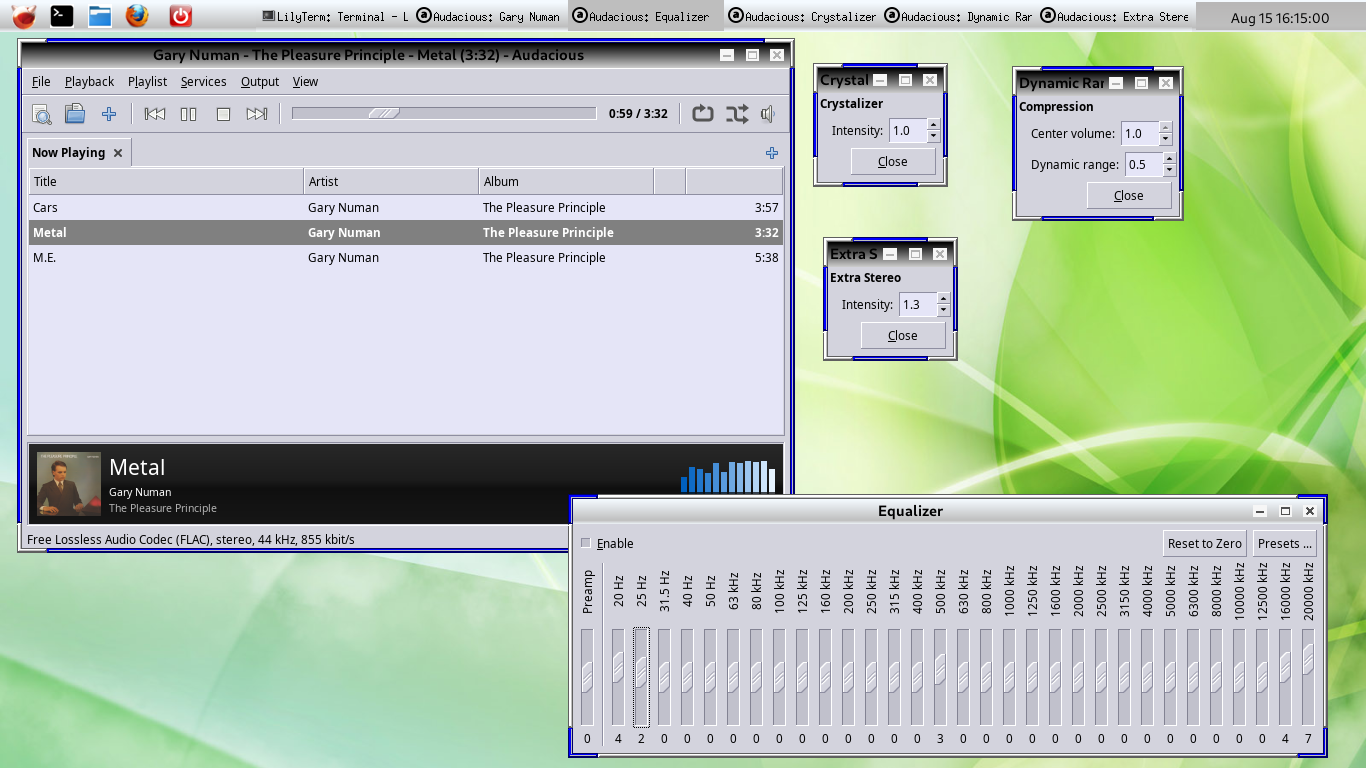1366x768 pixels.
Task: Click the search library toolbar icon
Action: point(42,114)
